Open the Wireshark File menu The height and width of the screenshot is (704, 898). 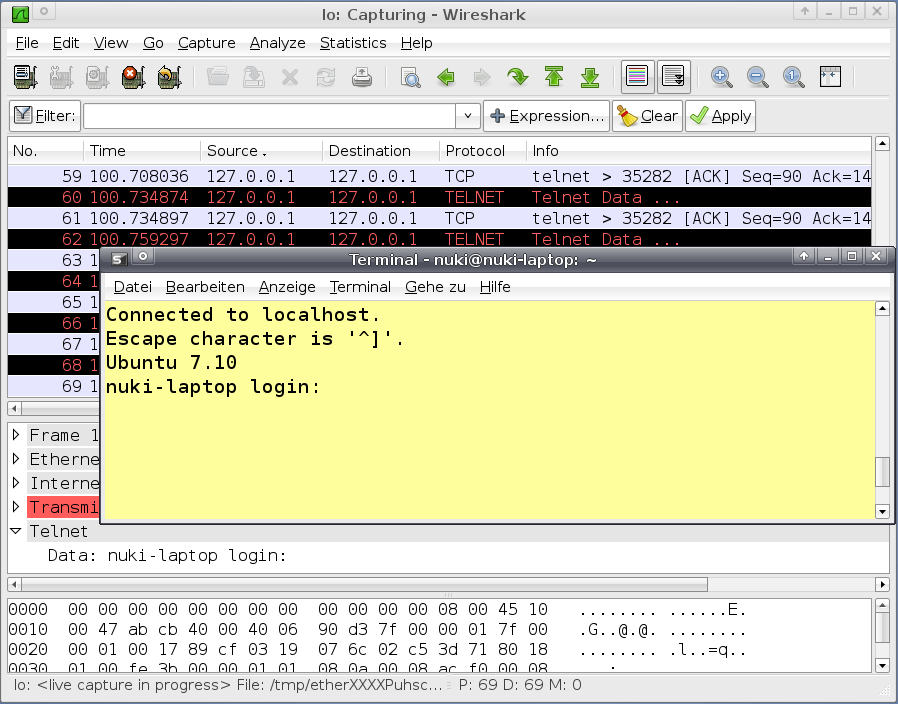coord(27,43)
